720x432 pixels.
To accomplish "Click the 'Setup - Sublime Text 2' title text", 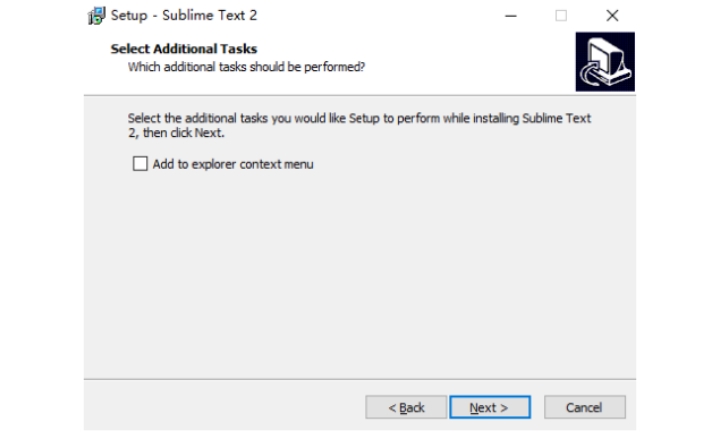I will coord(184,15).
